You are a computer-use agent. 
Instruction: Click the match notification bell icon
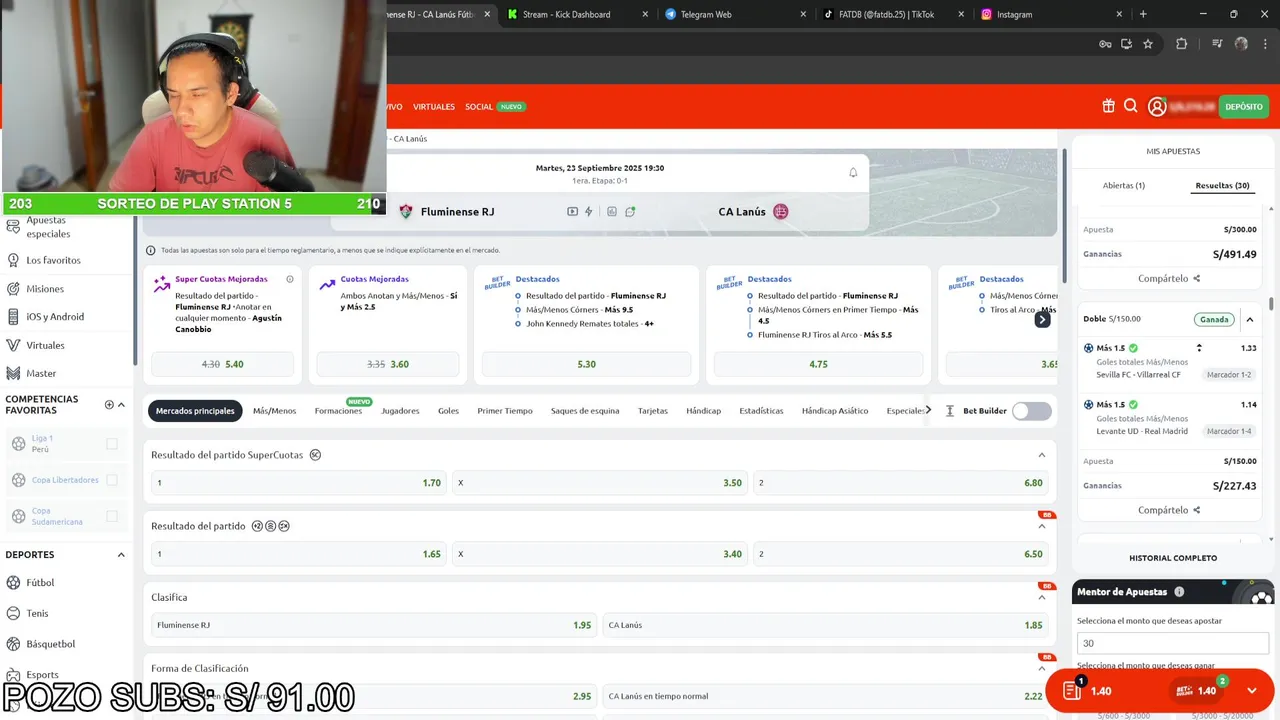coord(853,172)
